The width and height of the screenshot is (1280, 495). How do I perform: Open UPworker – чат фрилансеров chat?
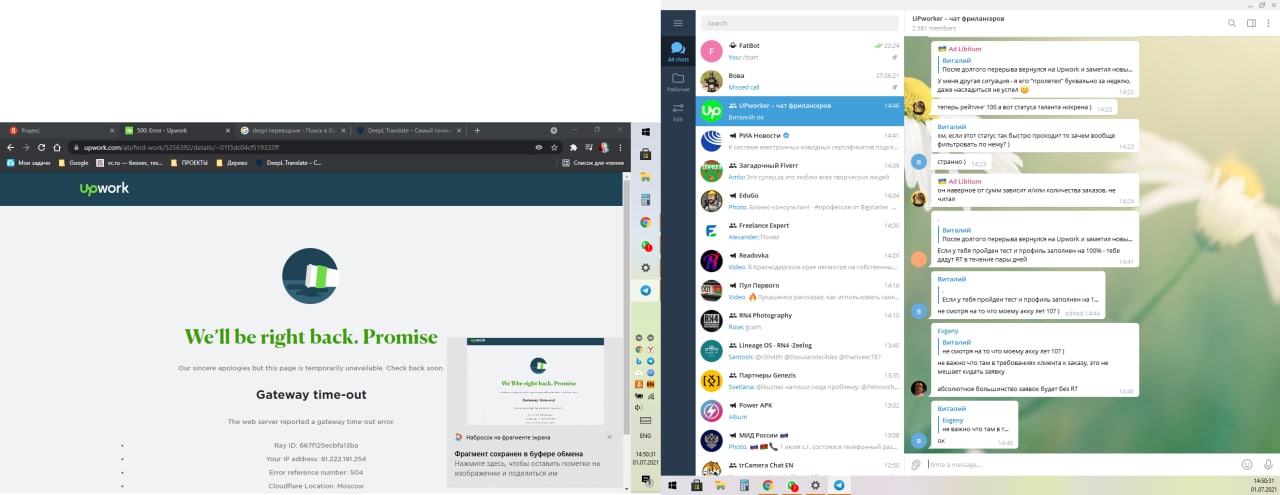pyautogui.click(x=799, y=111)
